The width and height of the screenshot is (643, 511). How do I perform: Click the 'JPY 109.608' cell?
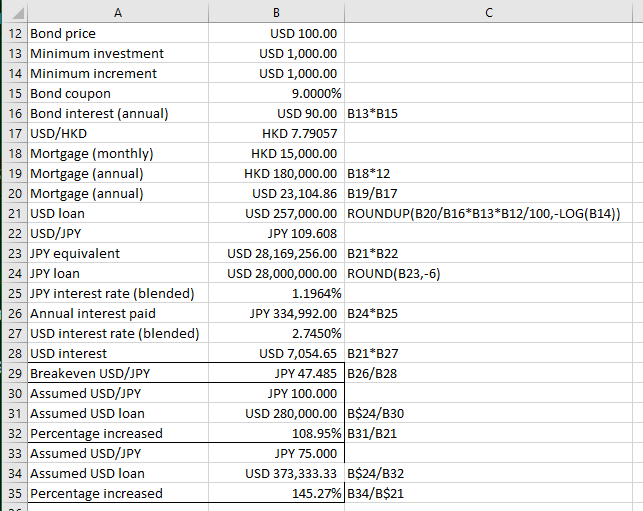click(x=276, y=233)
